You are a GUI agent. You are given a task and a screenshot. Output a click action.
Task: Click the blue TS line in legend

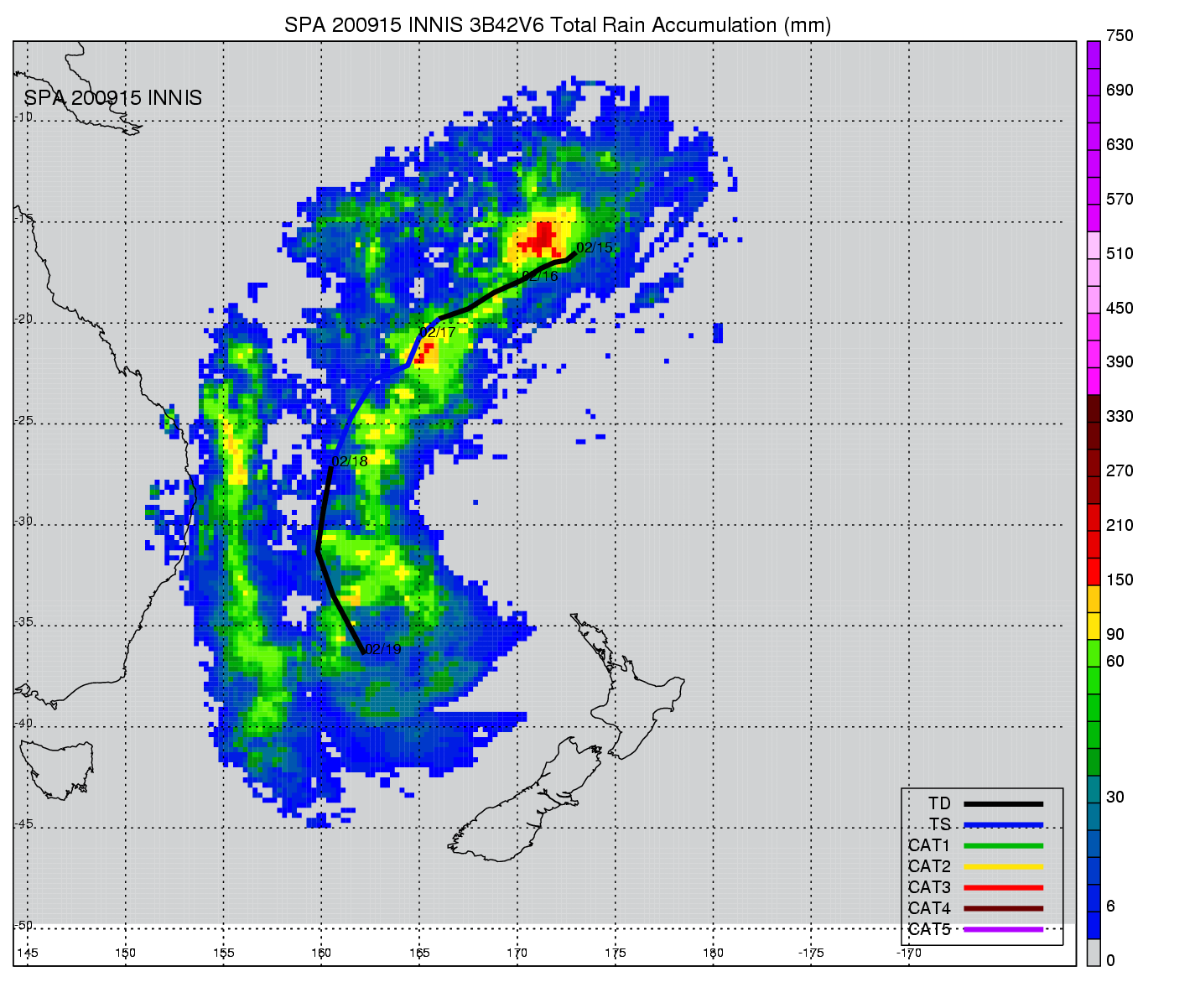[1003, 825]
